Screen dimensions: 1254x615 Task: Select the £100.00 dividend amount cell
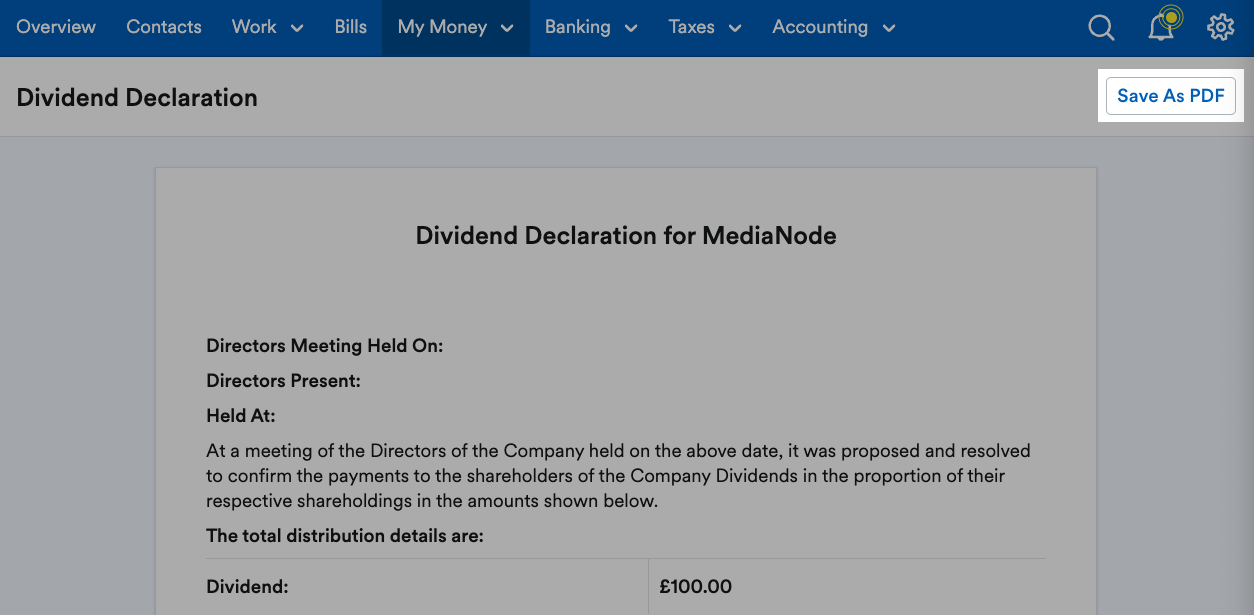[x=696, y=587]
